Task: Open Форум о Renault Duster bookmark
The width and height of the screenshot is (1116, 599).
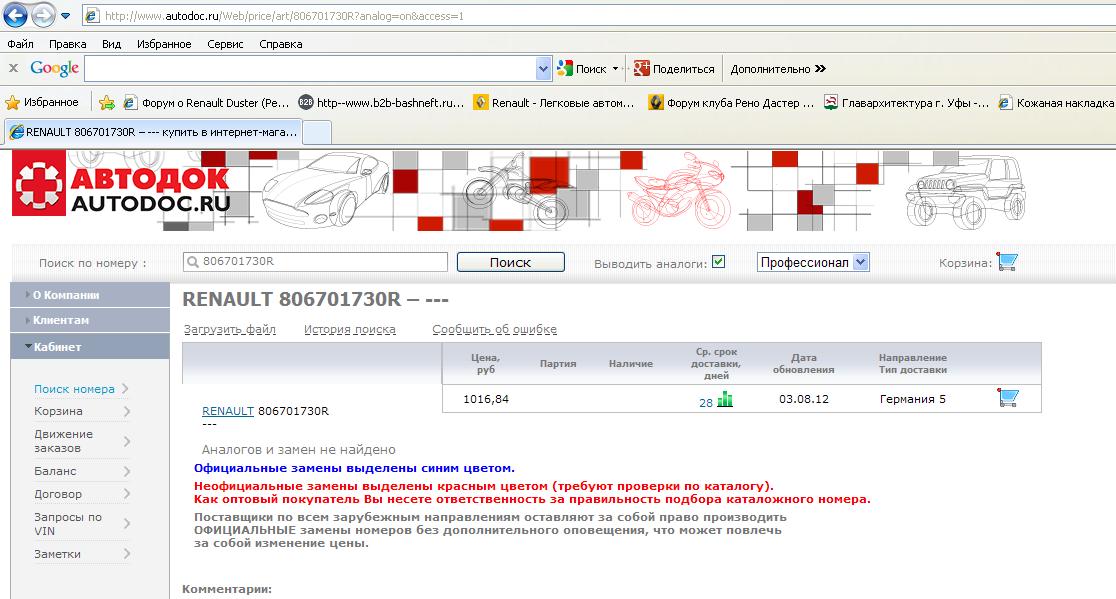Action: 206,102
